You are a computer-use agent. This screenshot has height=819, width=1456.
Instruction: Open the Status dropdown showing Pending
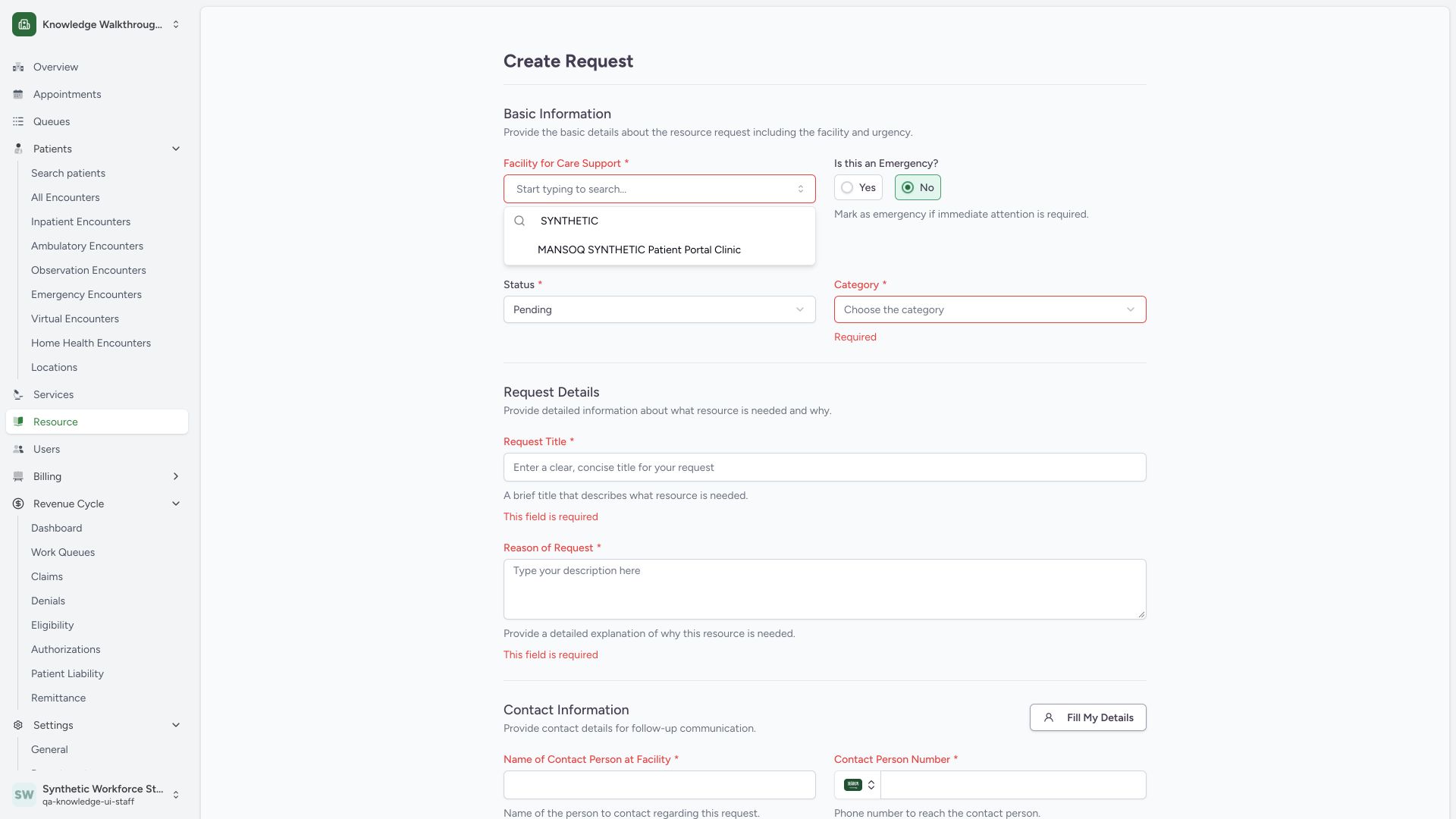(x=660, y=309)
